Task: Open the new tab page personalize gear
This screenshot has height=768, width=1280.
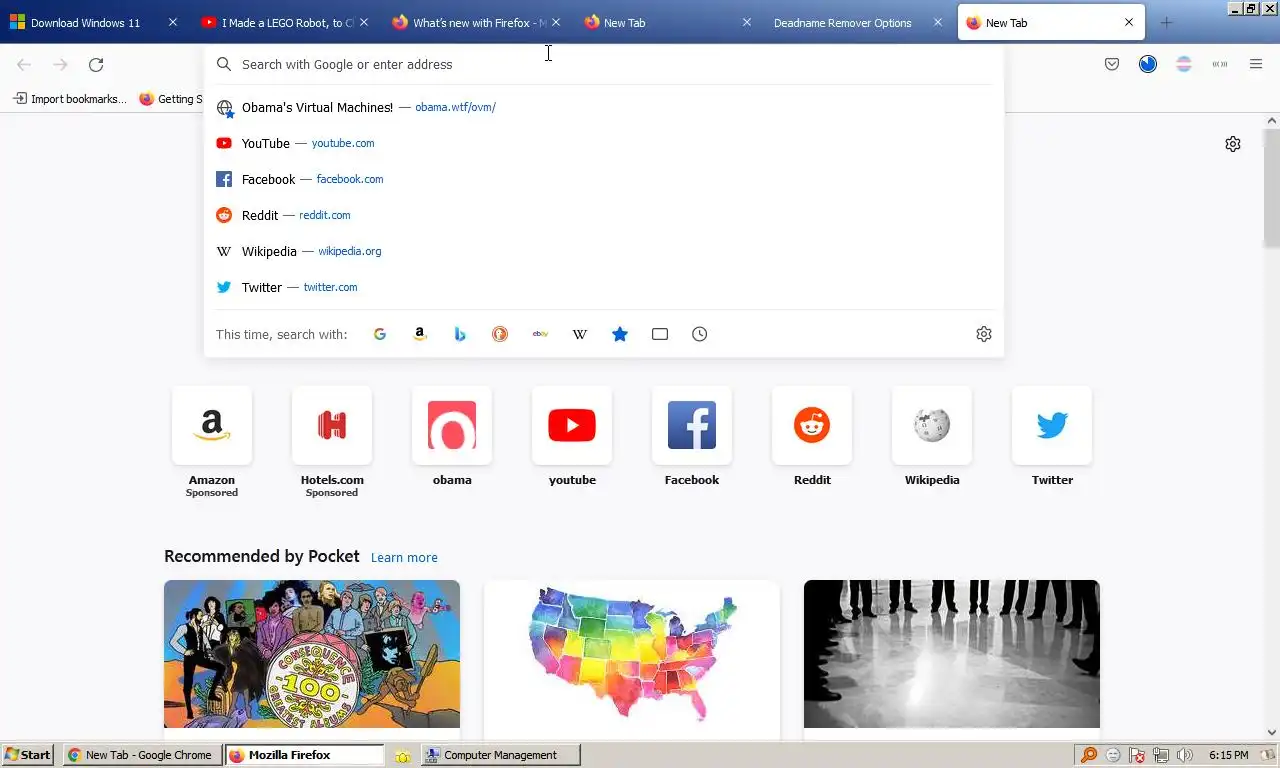Action: tap(1233, 144)
